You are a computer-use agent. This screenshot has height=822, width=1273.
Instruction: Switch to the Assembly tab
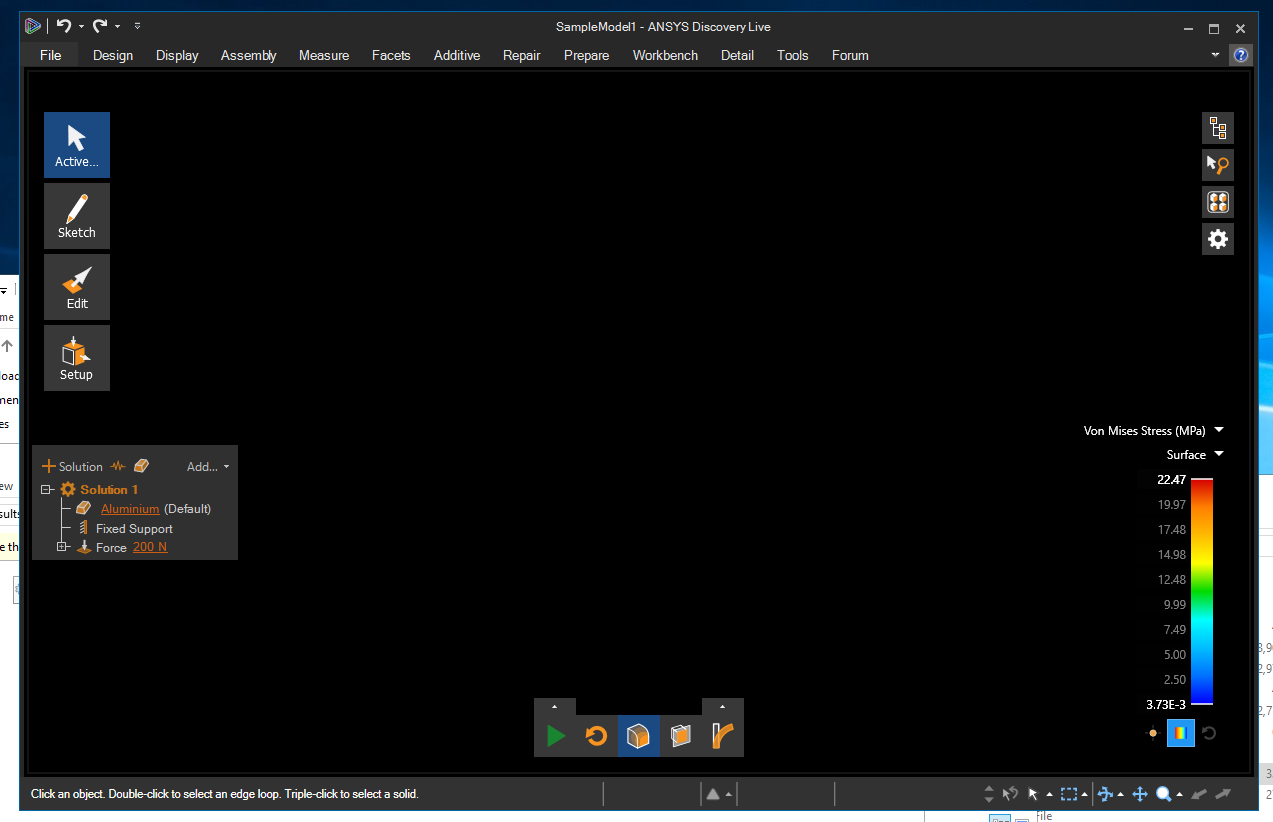(249, 55)
